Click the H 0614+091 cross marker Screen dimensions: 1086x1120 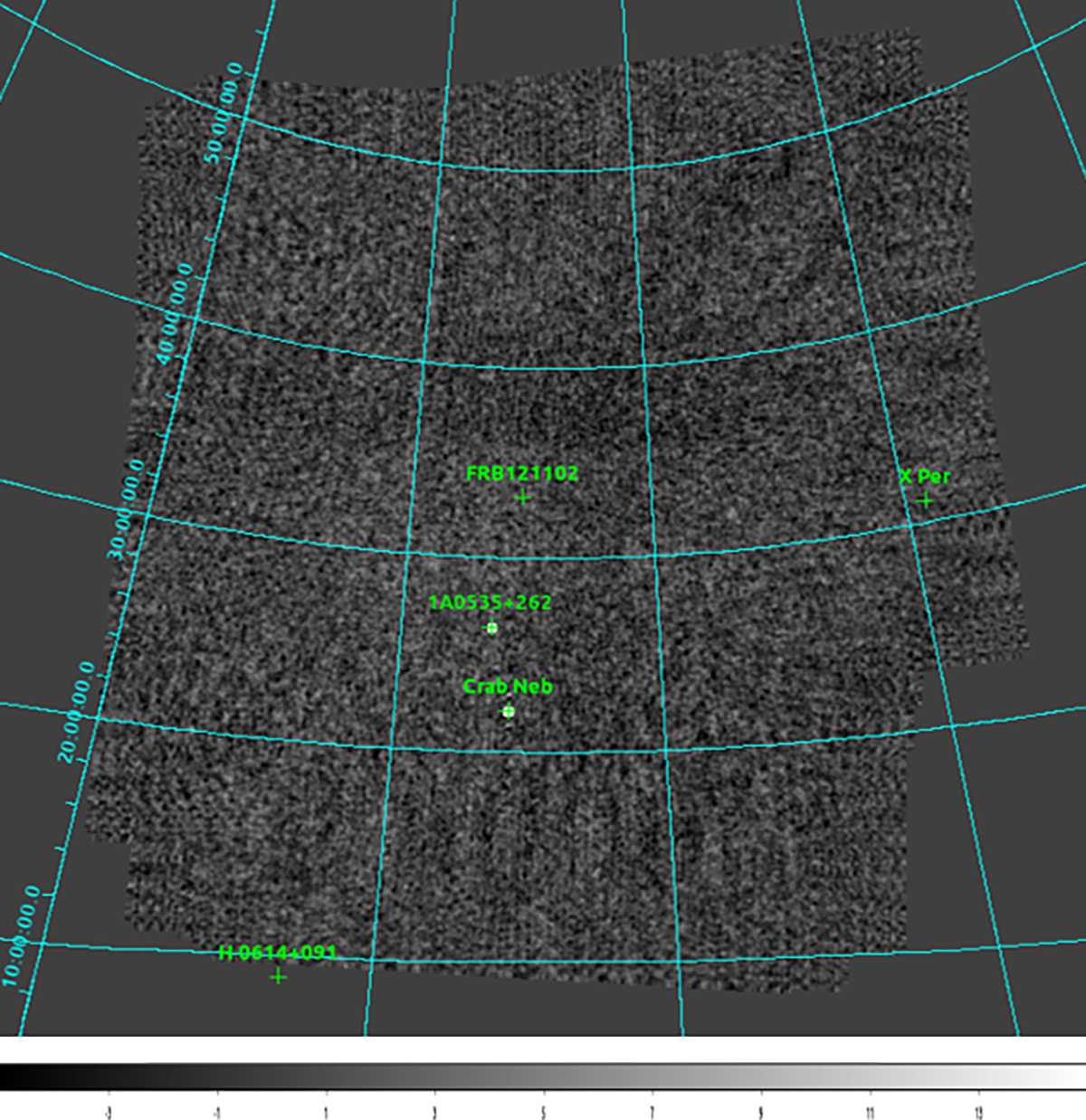(278, 976)
